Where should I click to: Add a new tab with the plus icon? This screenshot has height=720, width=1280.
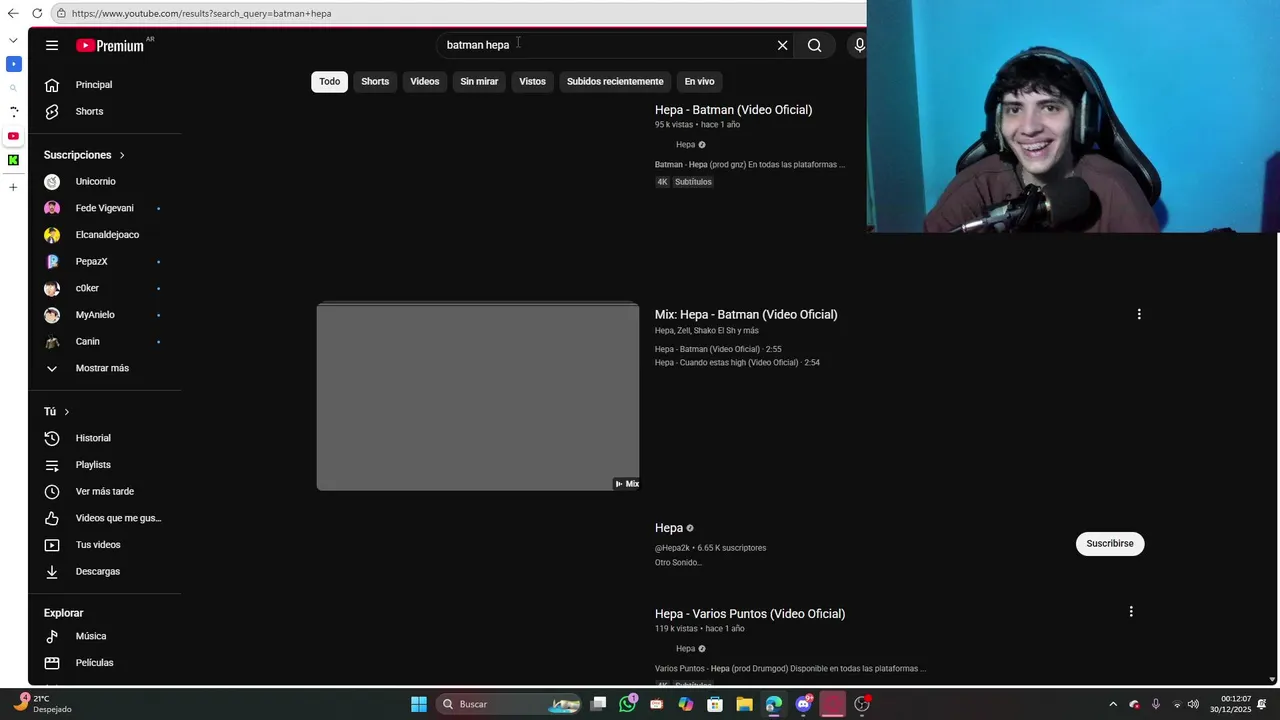[x=13, y=187]
